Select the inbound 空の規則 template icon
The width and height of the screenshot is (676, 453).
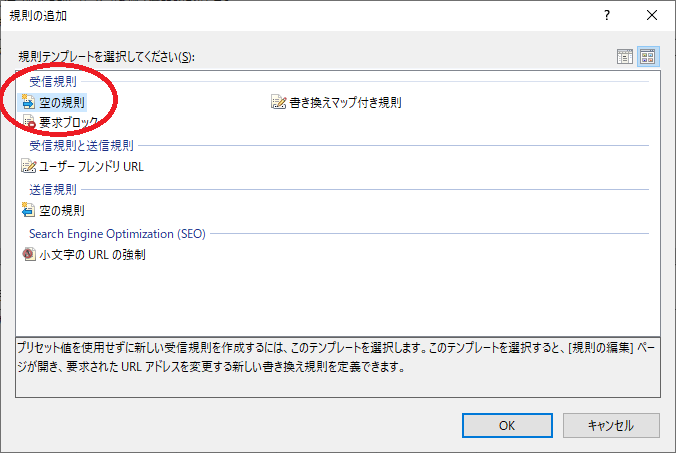click(28, 102)
